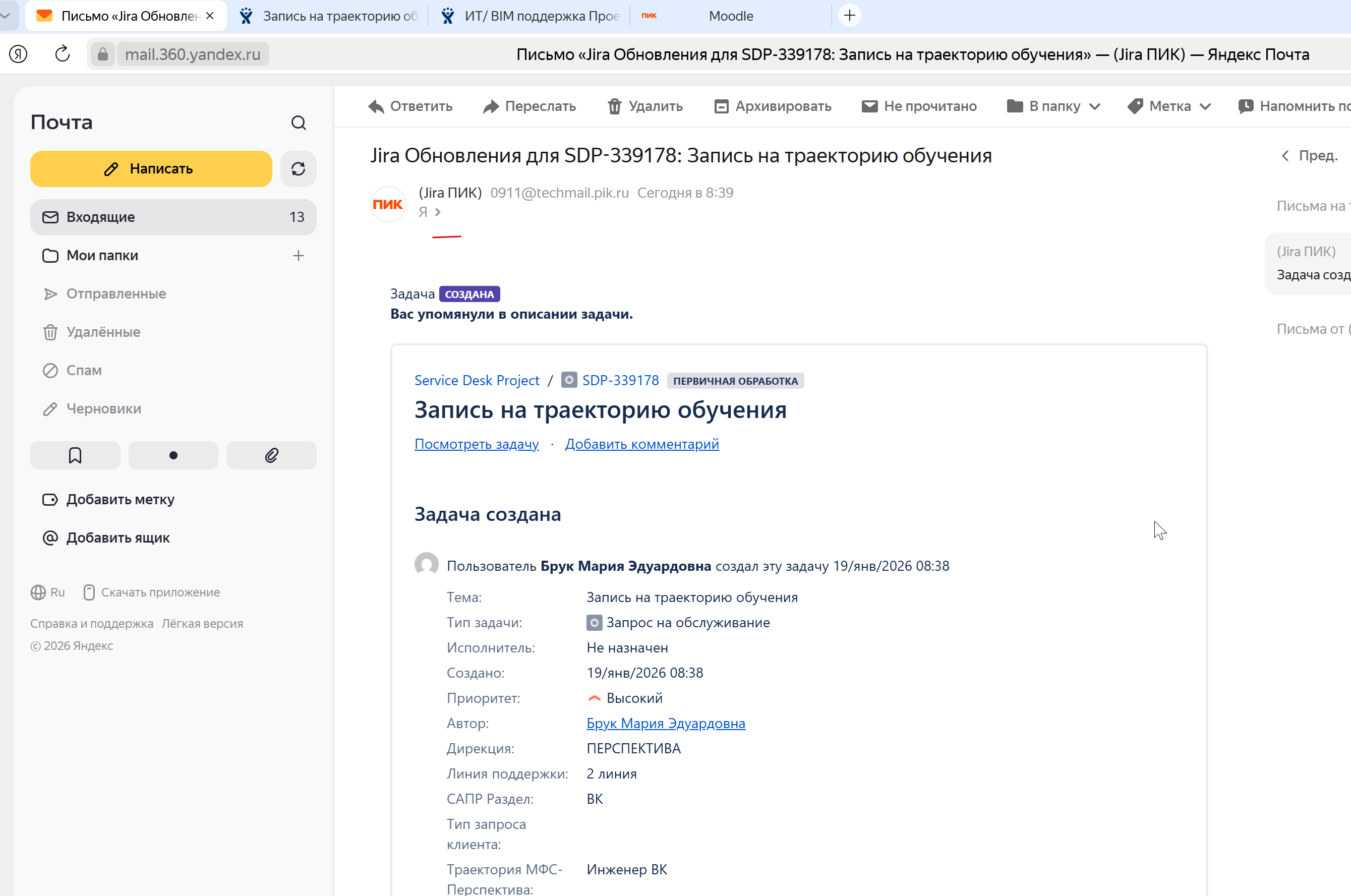Click the browser address bar
This screenshot has height=896, width=1351.
(x=193, y=54)
